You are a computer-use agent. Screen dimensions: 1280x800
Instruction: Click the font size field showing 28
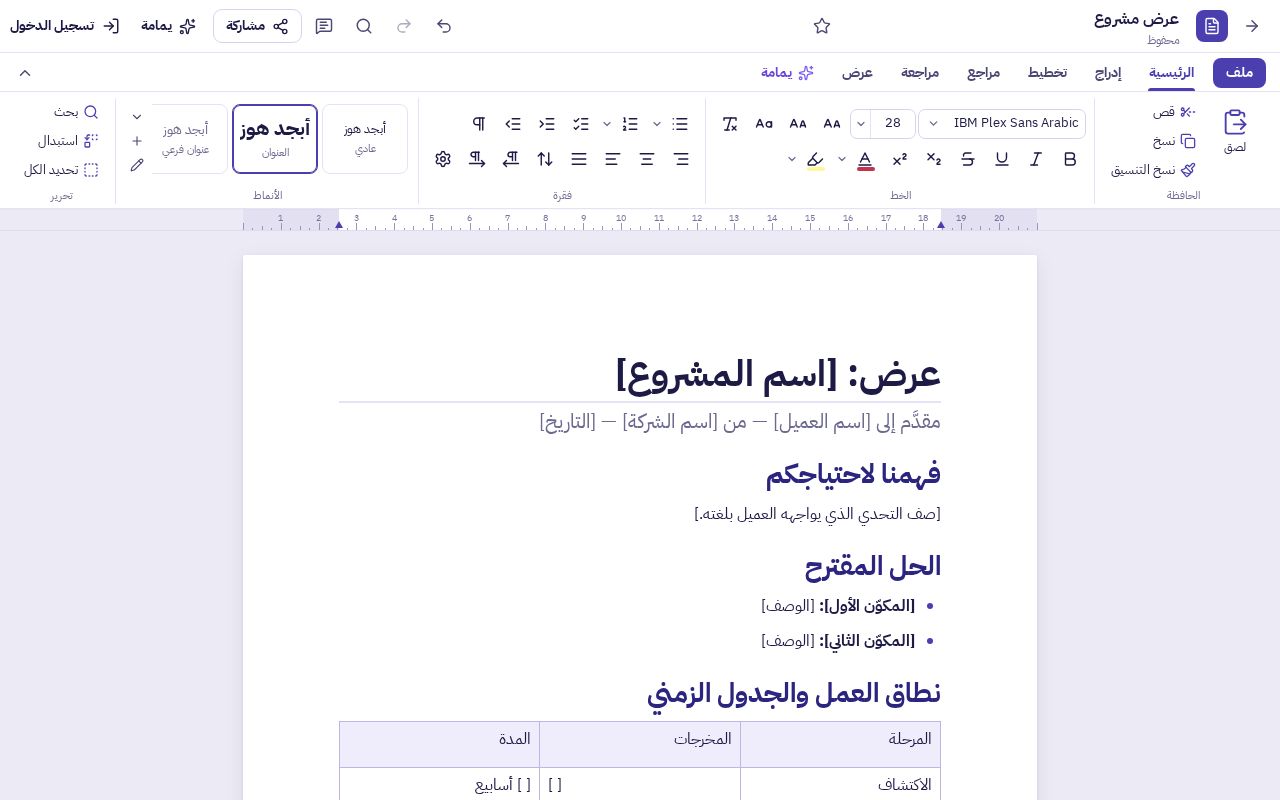(x=893, y=124)
